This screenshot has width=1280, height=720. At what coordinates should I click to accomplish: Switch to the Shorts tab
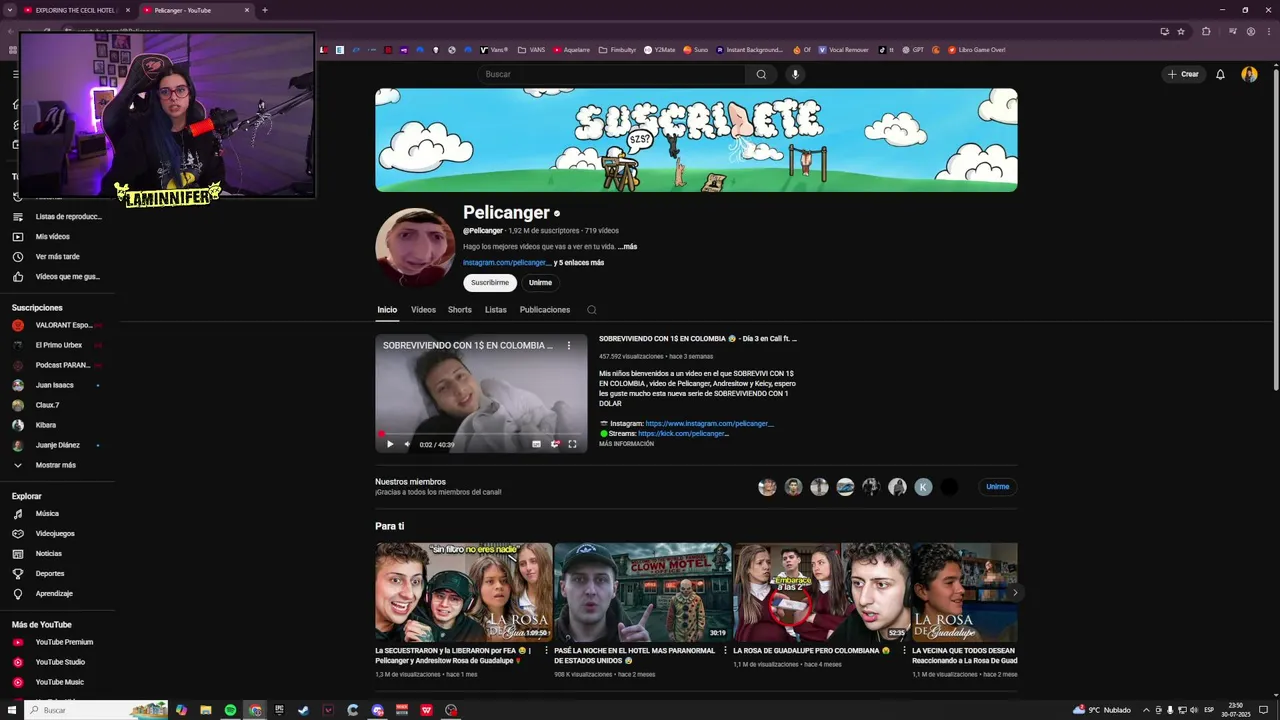pyautogui.click(x=460, y=310)
